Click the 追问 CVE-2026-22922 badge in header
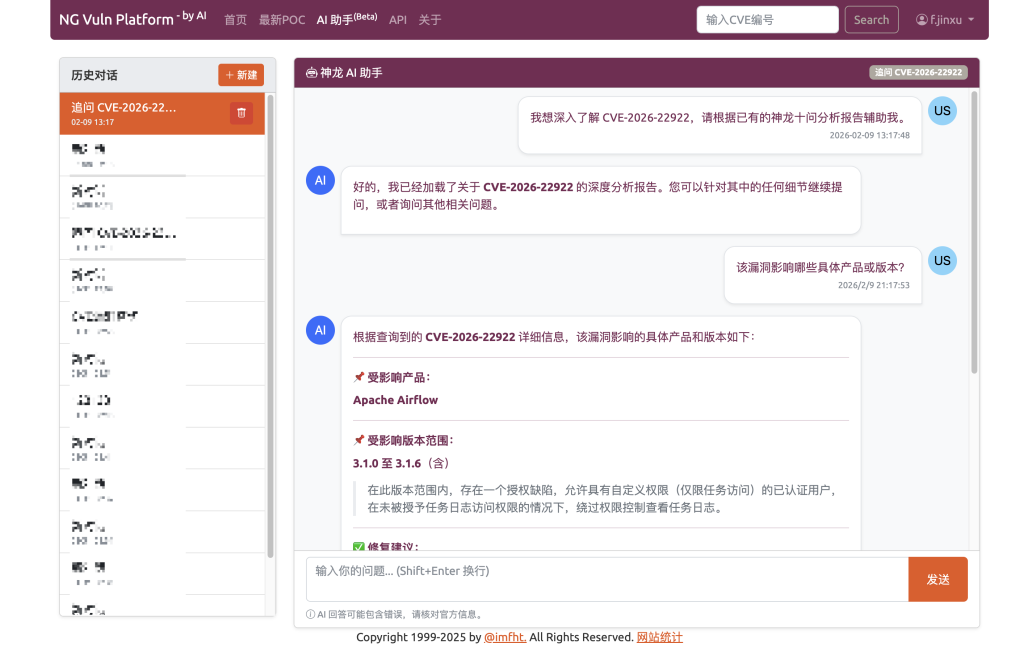This screenshot has height=664, width=1024. [x=918, y=73]
